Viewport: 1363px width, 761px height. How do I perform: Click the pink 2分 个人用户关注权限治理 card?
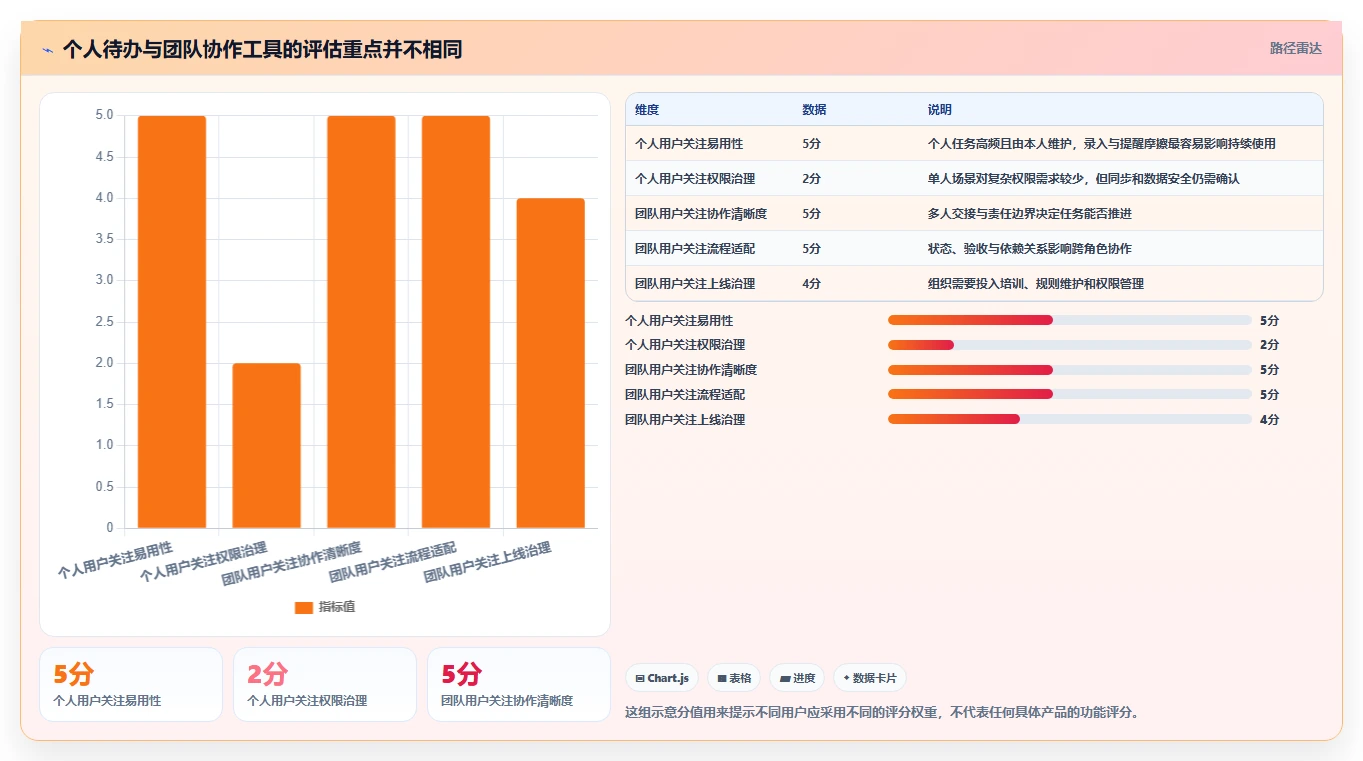tap(325, 685)
